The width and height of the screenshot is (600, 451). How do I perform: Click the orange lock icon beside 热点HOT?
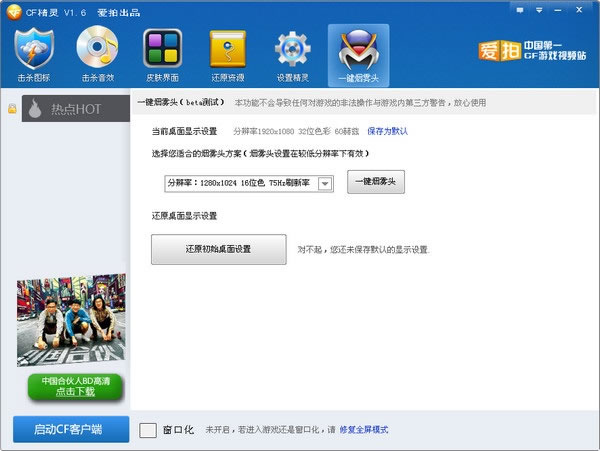[x=12, y=109]
